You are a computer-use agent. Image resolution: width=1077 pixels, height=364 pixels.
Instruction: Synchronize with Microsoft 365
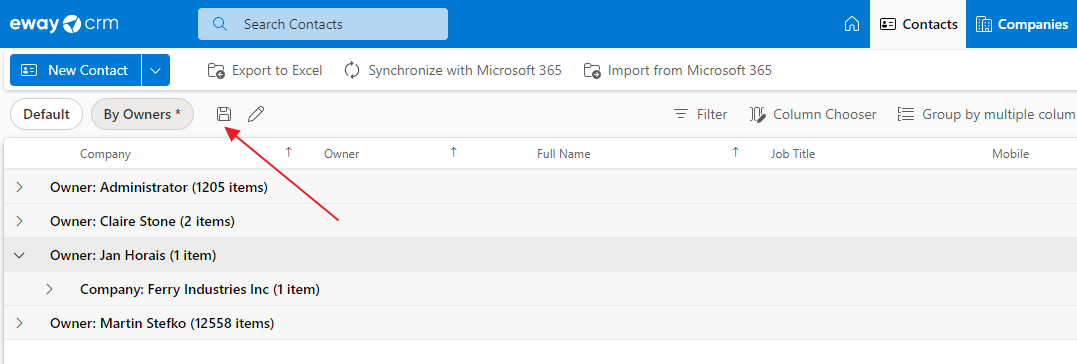tap(453, 70)
